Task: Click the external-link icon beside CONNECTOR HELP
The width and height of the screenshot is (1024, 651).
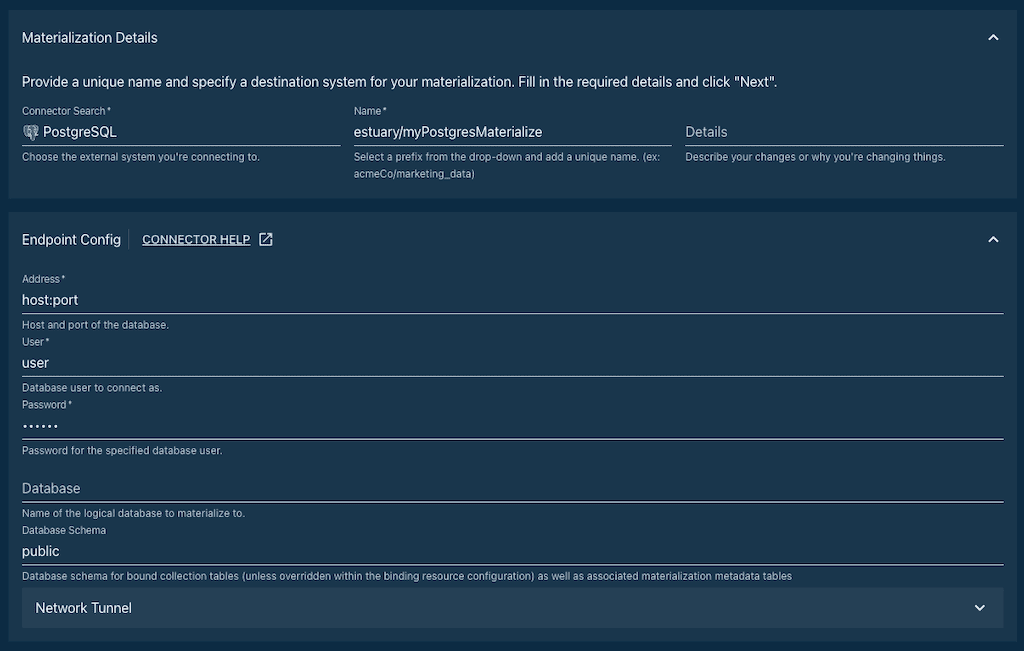Action: tap(264, 239)
